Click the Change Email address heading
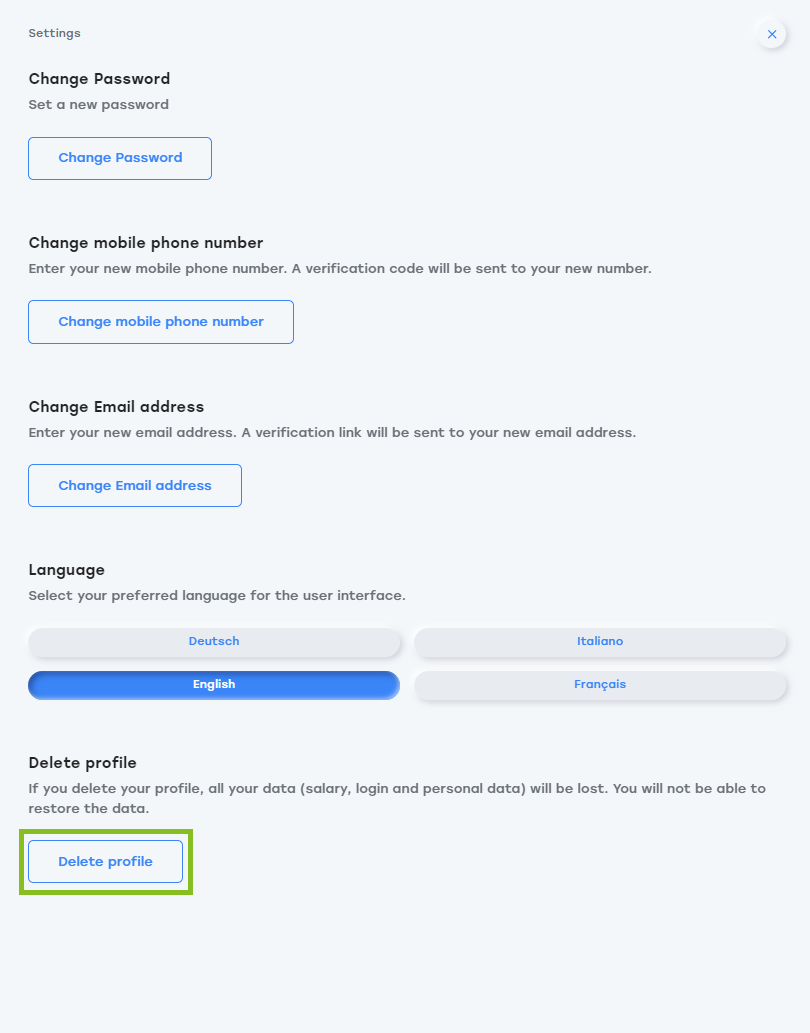The height and width of the screenshot is (1033, 810). (x=116, y=407)
